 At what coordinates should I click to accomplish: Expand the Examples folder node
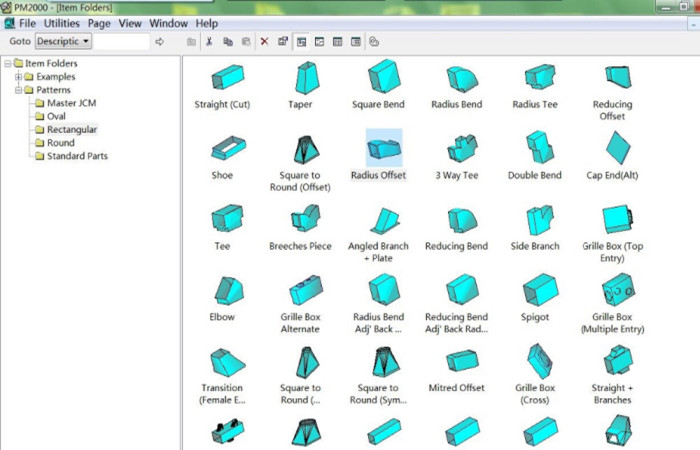(18, 77)
